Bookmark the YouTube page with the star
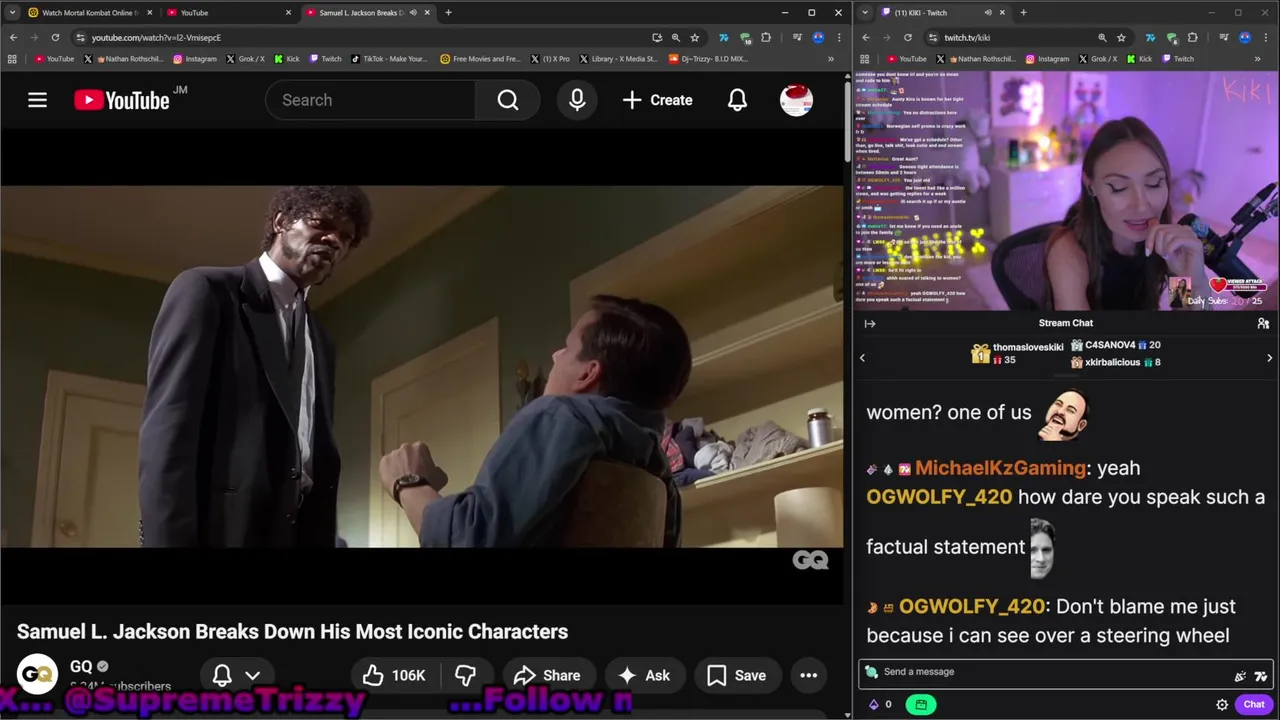The image size is (1280, 720). [694, 37]
